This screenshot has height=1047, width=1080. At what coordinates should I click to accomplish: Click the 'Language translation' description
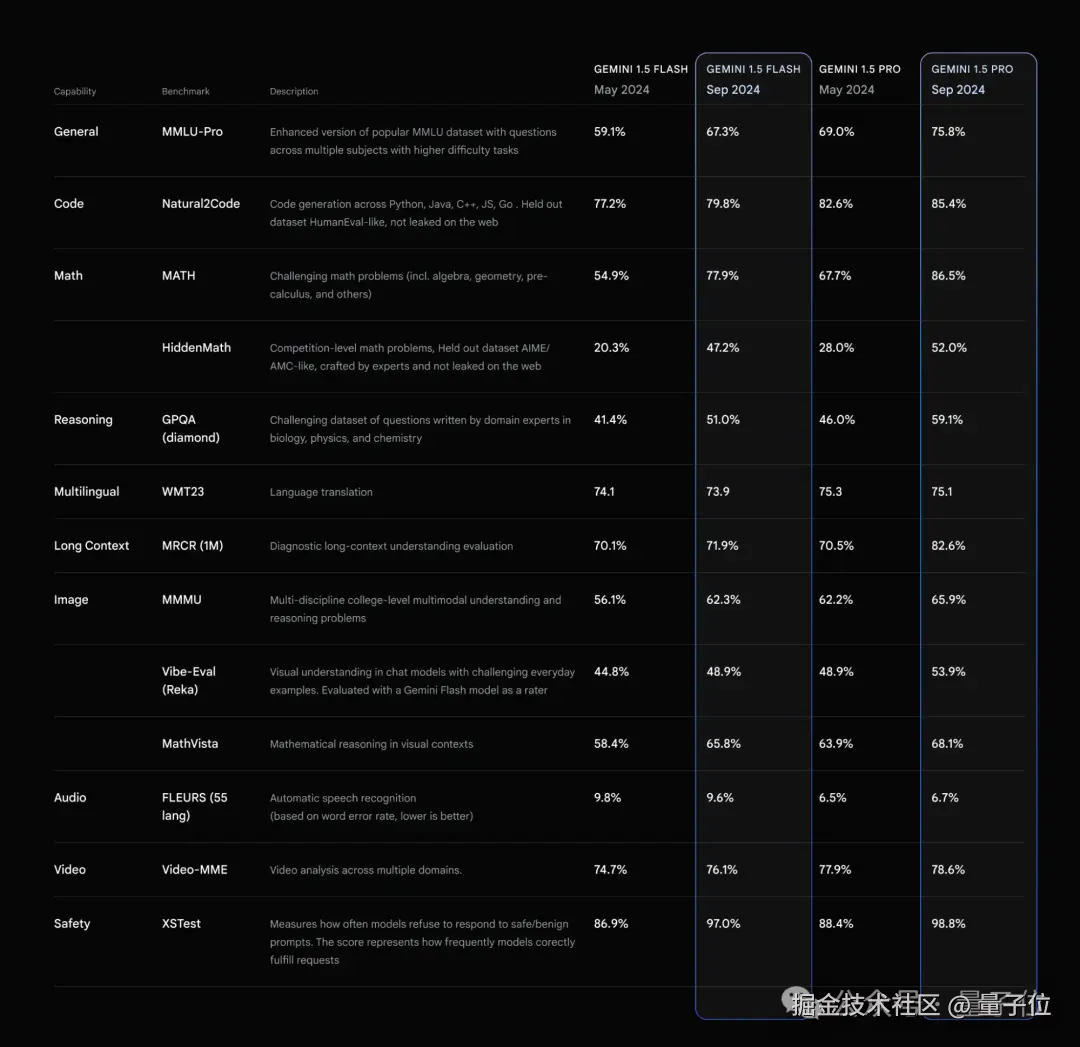click(321, 492)
